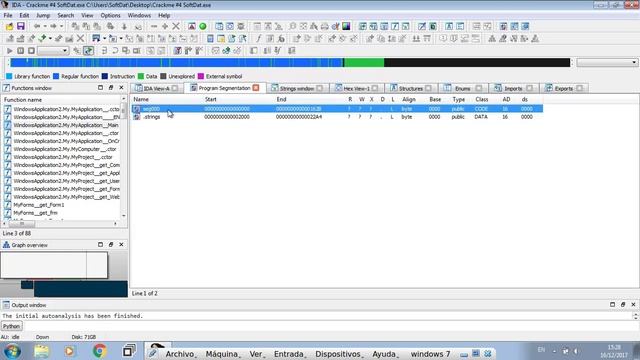The width and height of the screenshot is (640, 360).
Task: Click the End column header
Action: 282,99
